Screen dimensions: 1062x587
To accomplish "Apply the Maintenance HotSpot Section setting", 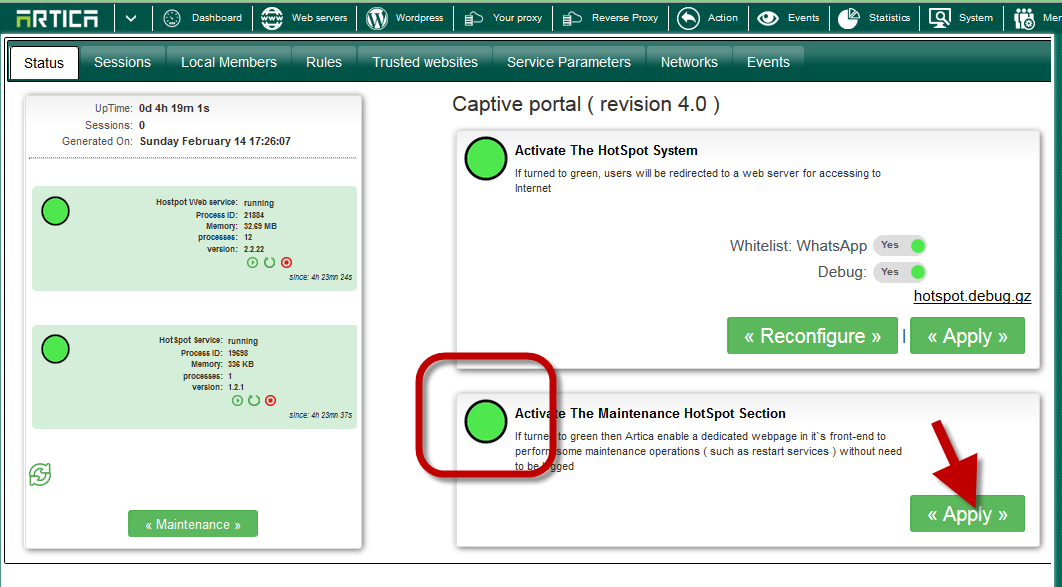I will click(967, 514).
